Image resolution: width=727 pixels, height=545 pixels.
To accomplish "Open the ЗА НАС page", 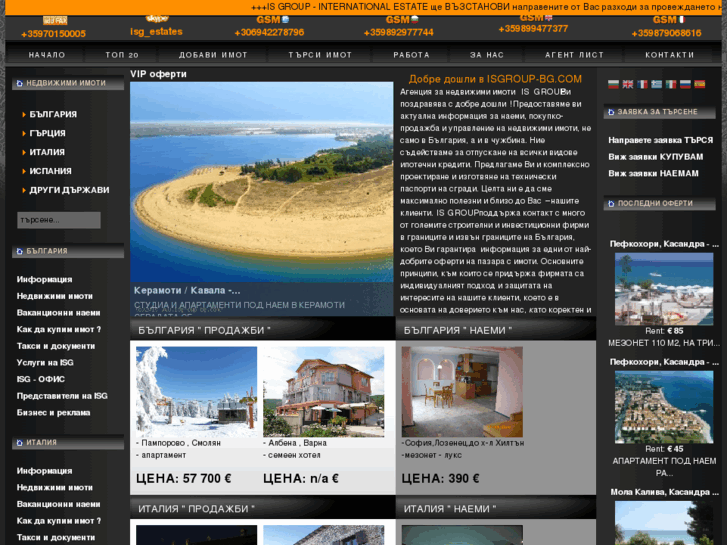I will click(x=486, y=55).
